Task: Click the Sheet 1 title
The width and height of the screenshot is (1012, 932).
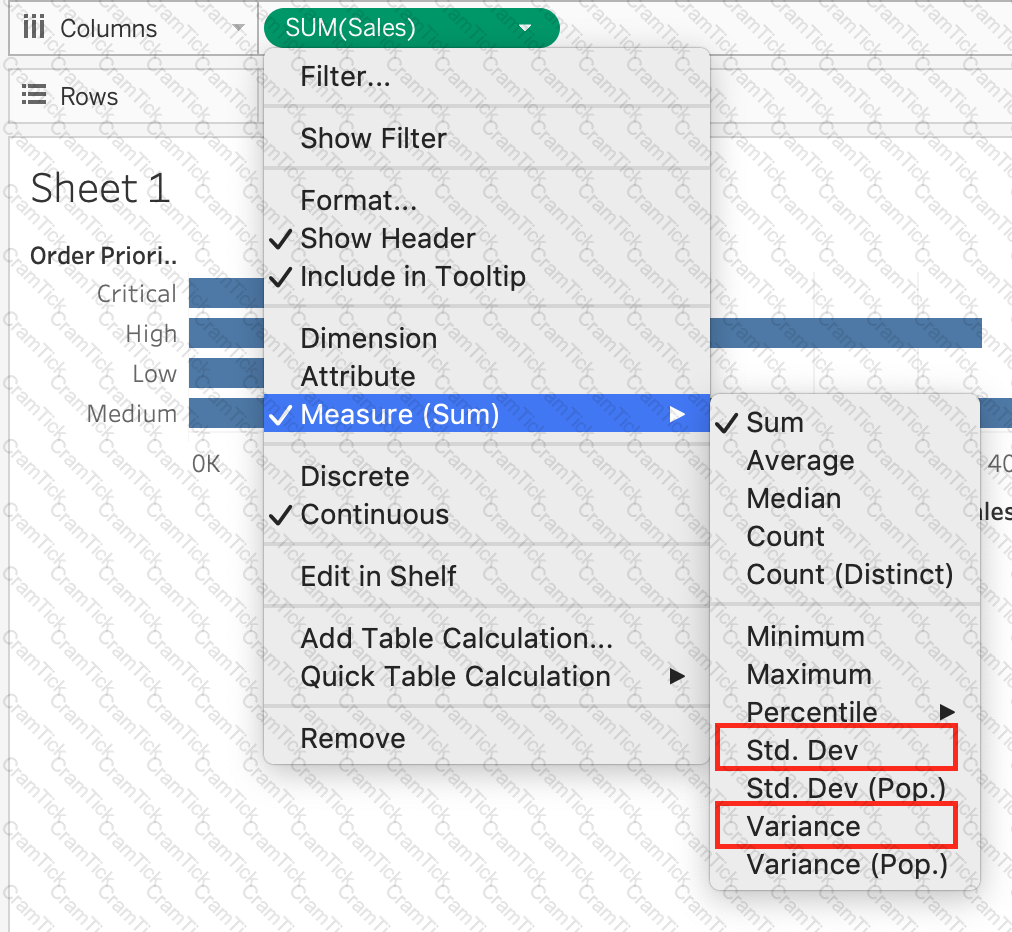Action: click(101, 188)
